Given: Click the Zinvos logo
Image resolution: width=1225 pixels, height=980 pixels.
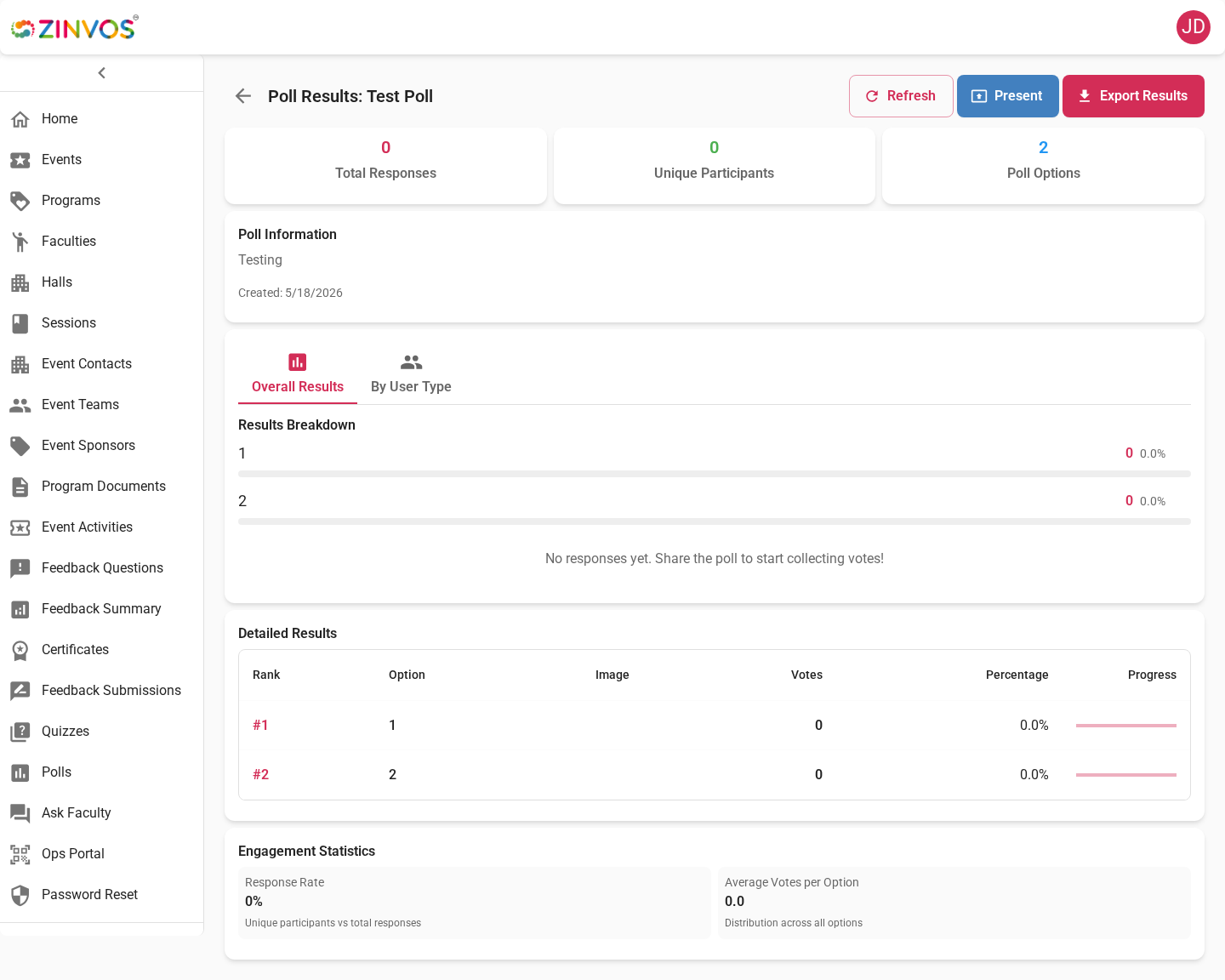Looking at the screenshot, I should [x=74, y=28].
